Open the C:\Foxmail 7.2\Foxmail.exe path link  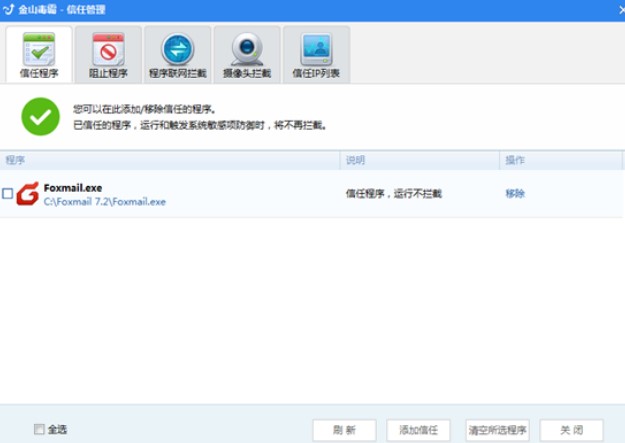click(104, 201)
